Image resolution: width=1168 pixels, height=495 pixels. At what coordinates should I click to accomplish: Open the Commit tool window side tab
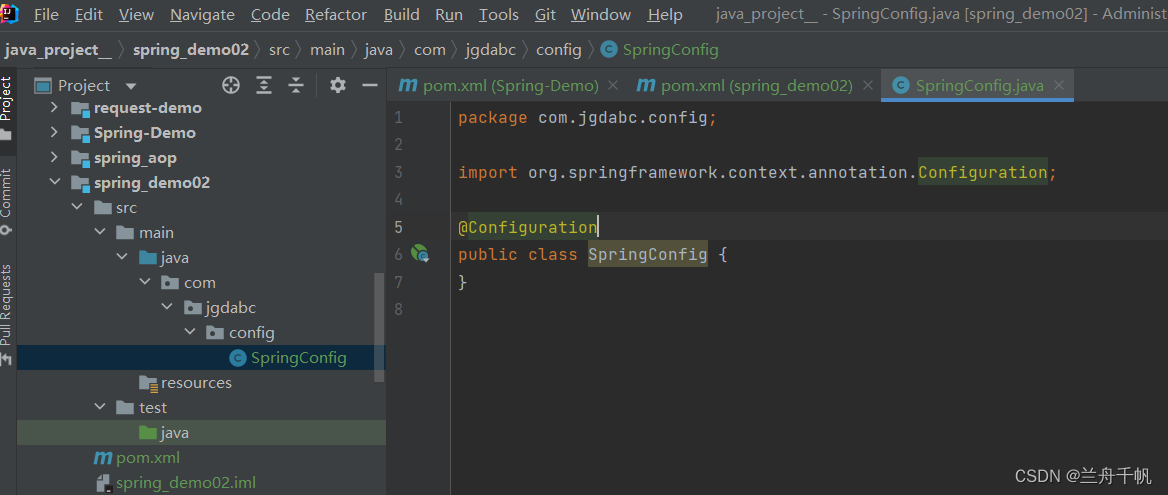pyautogui.click(x=6, y=201)
